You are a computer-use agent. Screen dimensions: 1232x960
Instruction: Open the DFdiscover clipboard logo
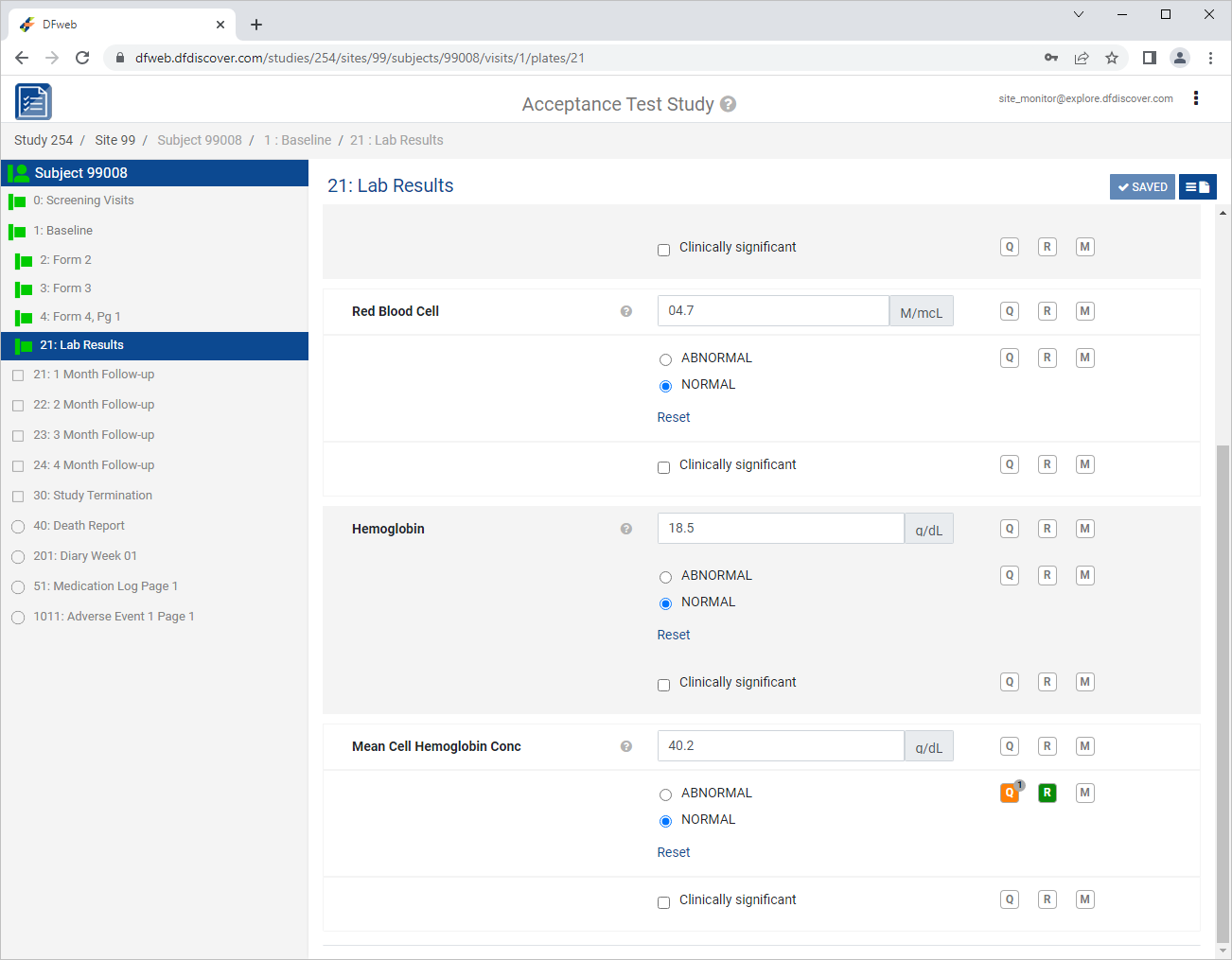[x=33, y=102]
